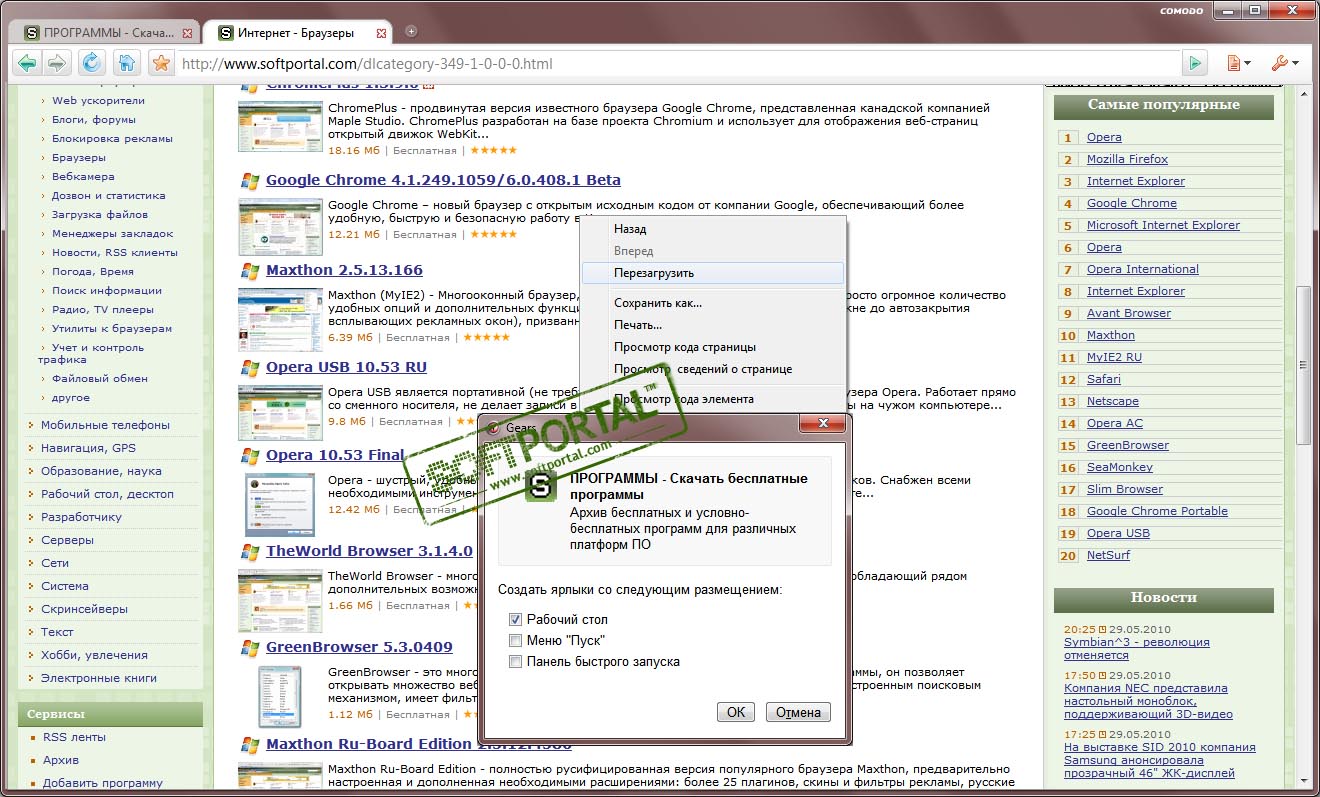Open the home page via house icon
The width and height of the screenshot is (1320, 797).
click(x=126, y=63)
